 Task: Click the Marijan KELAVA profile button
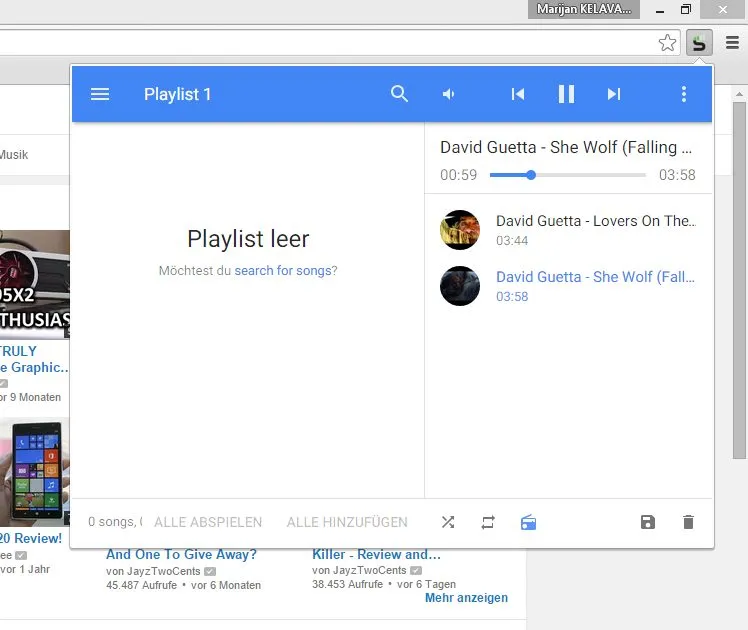click(583, 9)
